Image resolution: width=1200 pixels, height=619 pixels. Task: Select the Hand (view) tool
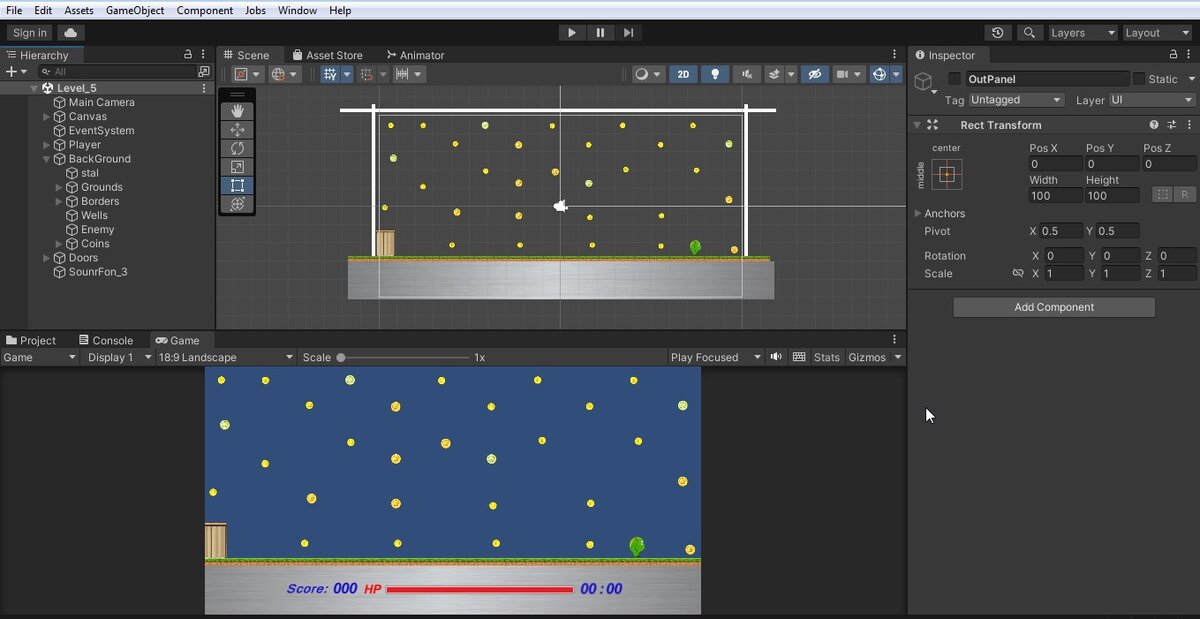pyautogui.click(x=237, y=111)
